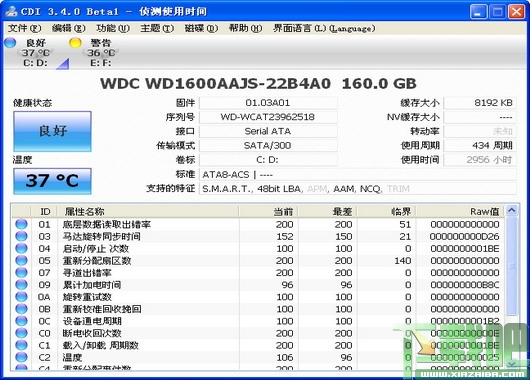Select the 设备通电周期 attribute row

point(258,321)
